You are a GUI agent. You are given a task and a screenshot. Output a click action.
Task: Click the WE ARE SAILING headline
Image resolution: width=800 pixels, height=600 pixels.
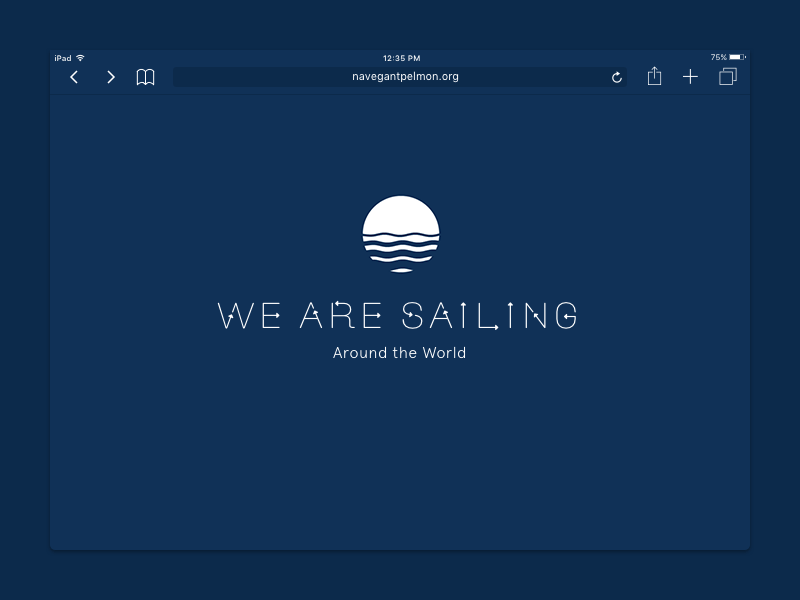click(400, 314)
